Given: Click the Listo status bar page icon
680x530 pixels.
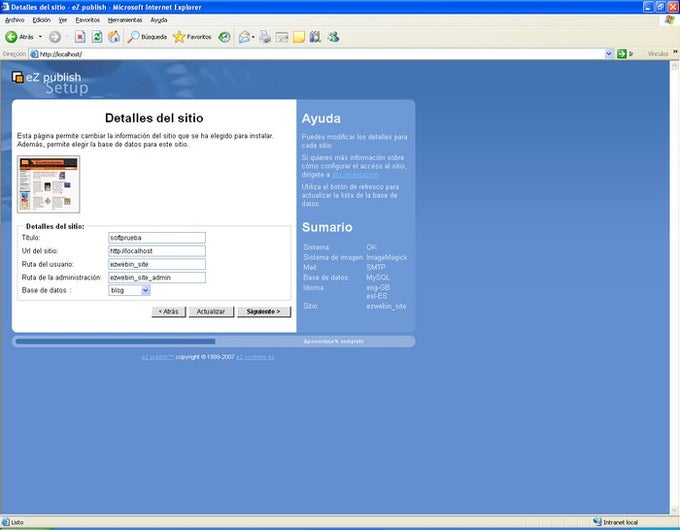Looking at the screenshot, I should [6, 522].
